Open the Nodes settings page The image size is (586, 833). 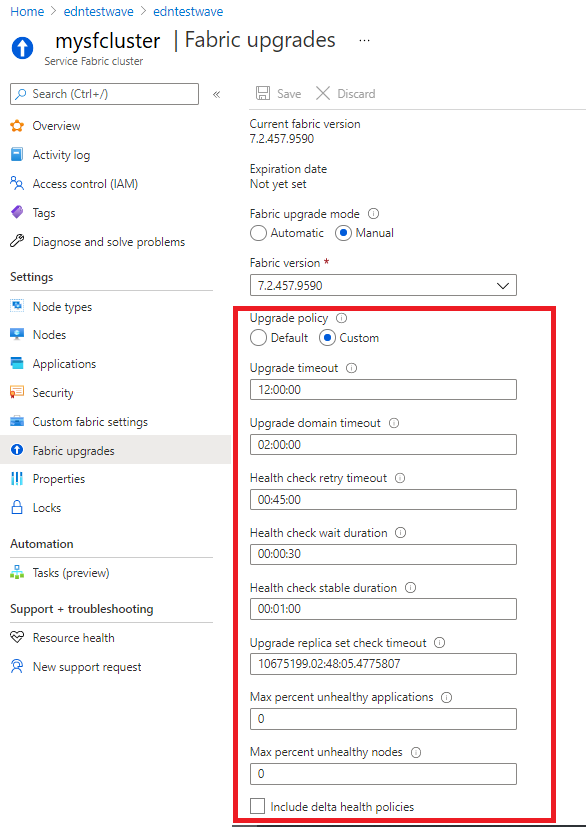[48, 334]
